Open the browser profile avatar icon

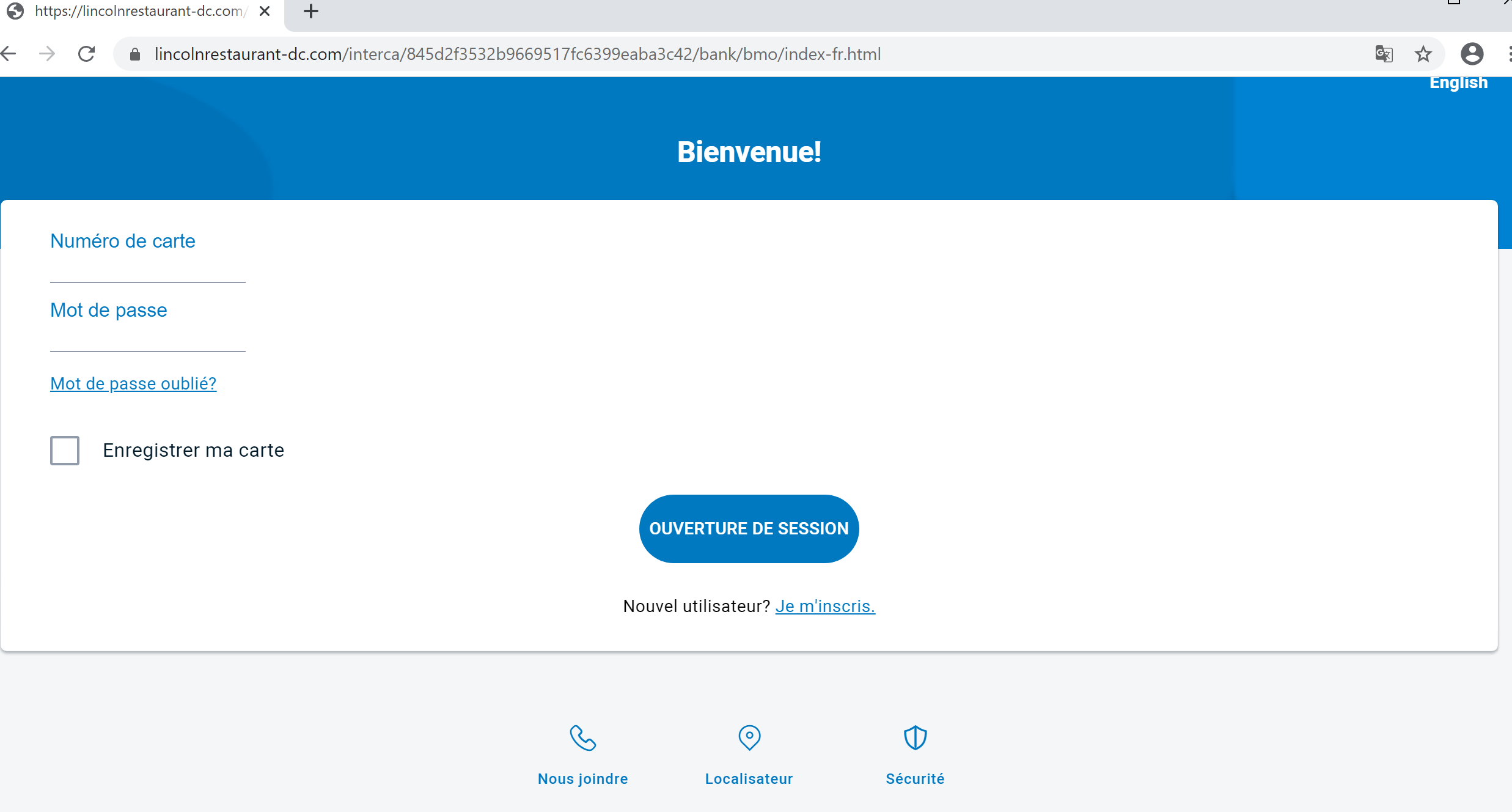tap(1472, 54)
